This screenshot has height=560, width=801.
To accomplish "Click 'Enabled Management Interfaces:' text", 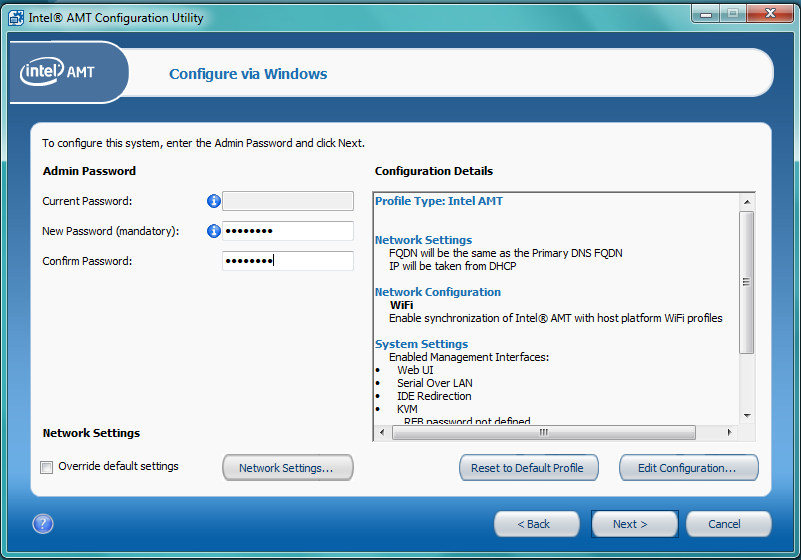I will [469, 357].
